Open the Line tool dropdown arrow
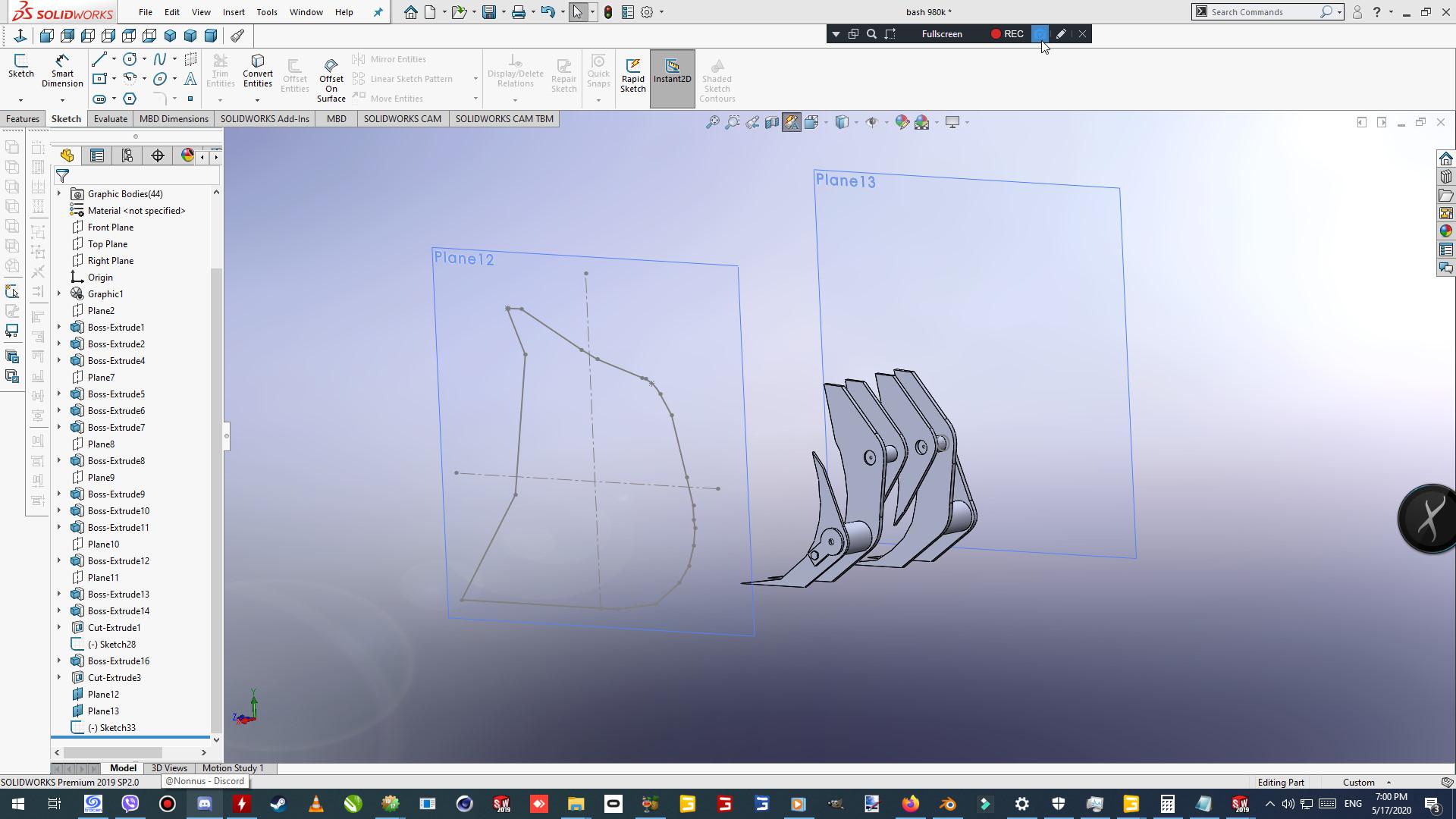 click(x=114, y=59)
